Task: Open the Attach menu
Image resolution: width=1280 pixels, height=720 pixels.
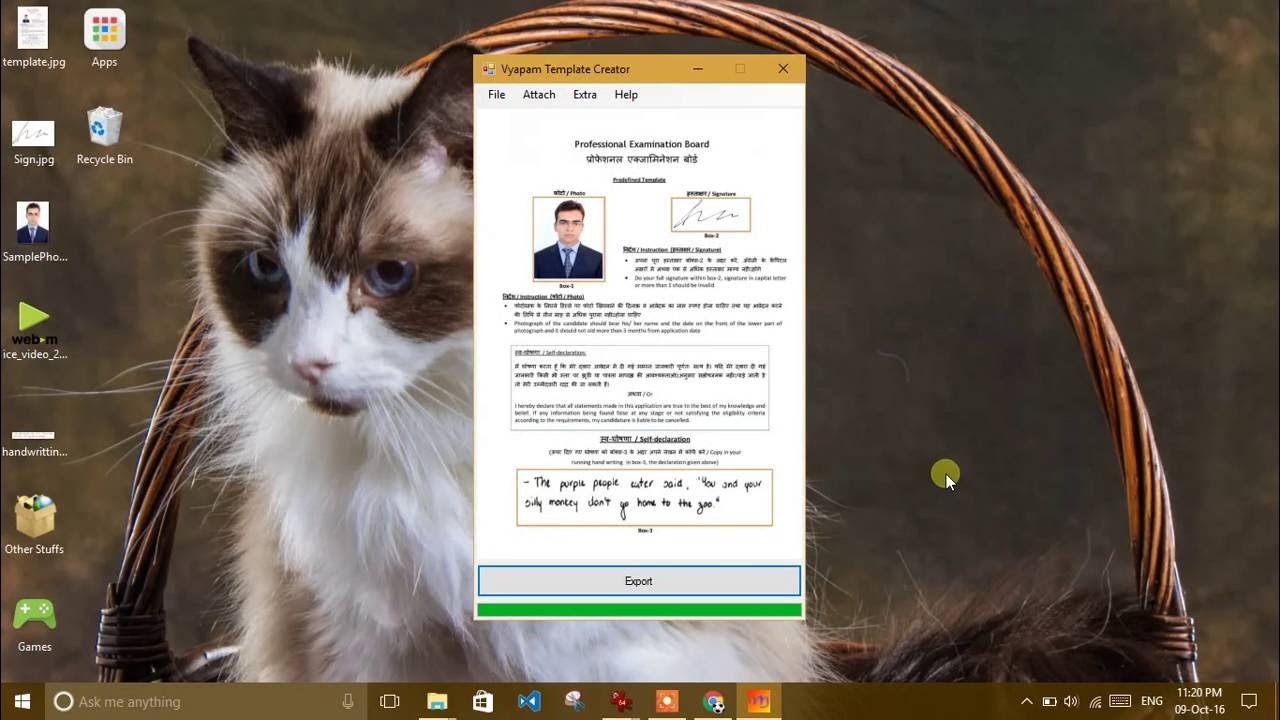Action: coord(539,95)
